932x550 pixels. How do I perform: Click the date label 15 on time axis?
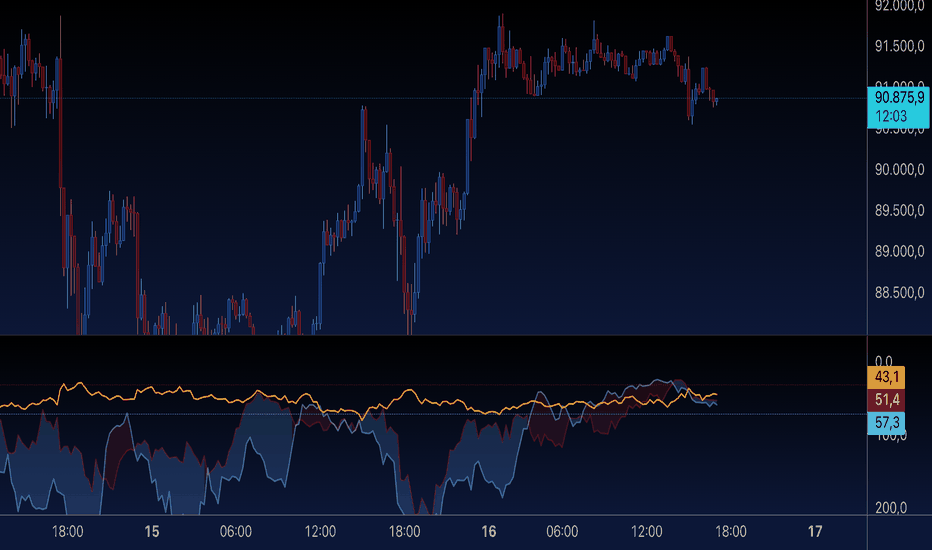pyautogui.click(x=152, y=532)
